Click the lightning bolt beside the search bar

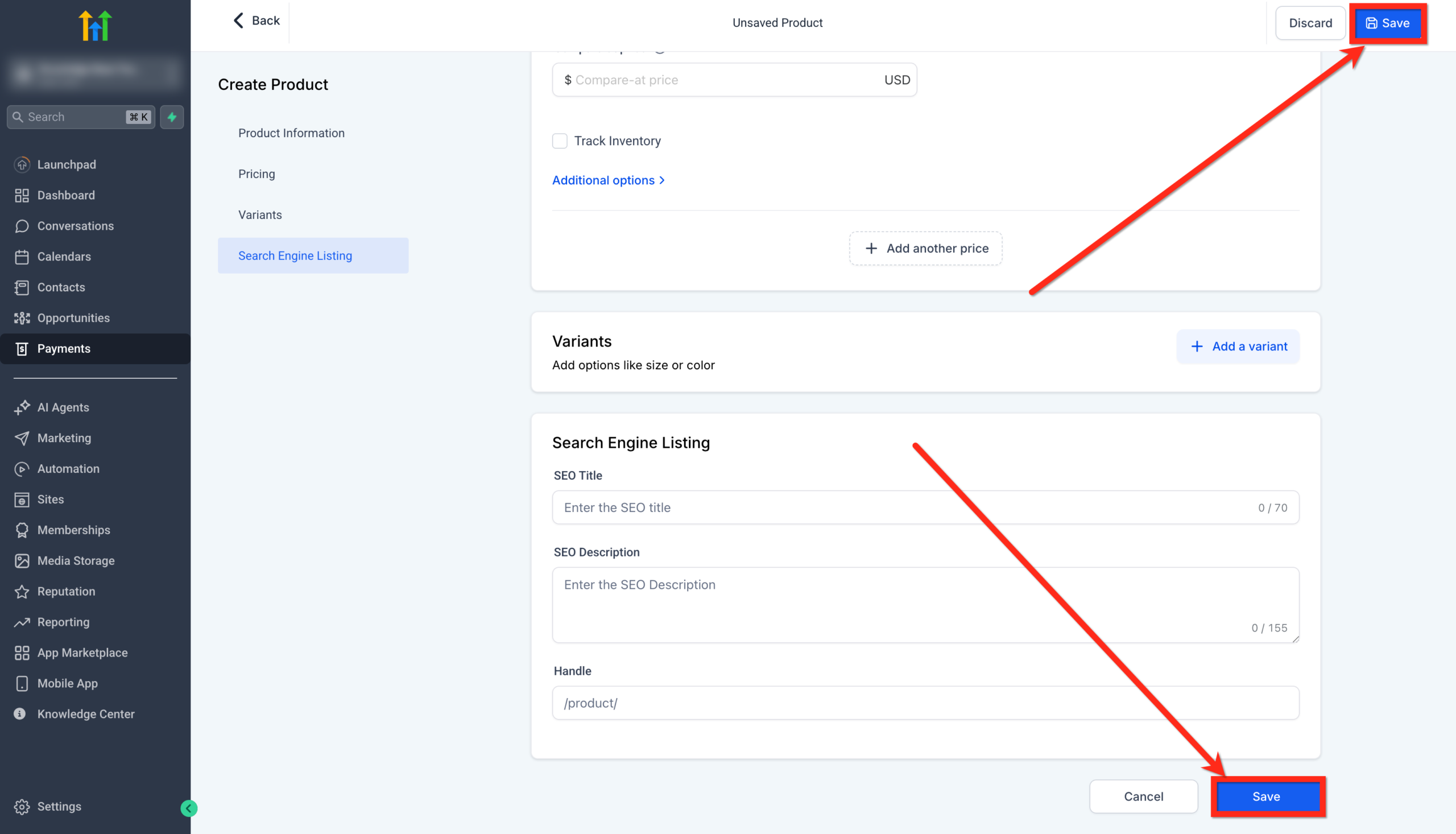coord(171,117)
